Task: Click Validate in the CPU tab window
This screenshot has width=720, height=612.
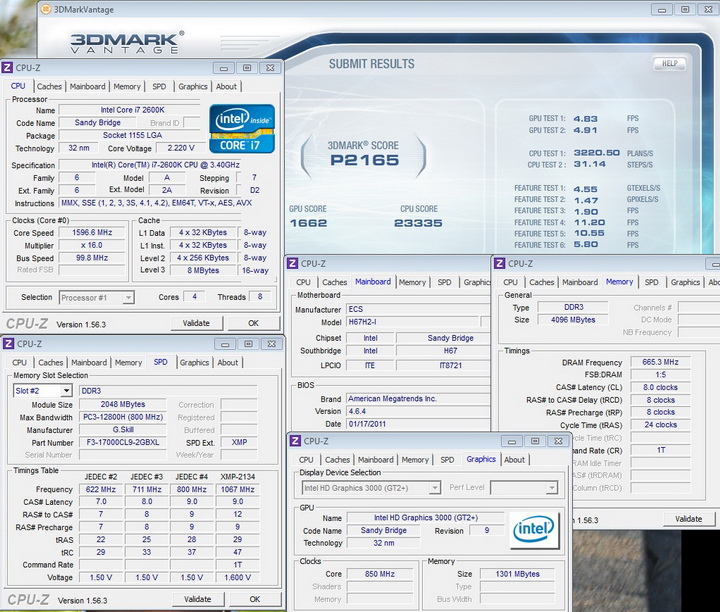Action: tap(197, 324)
